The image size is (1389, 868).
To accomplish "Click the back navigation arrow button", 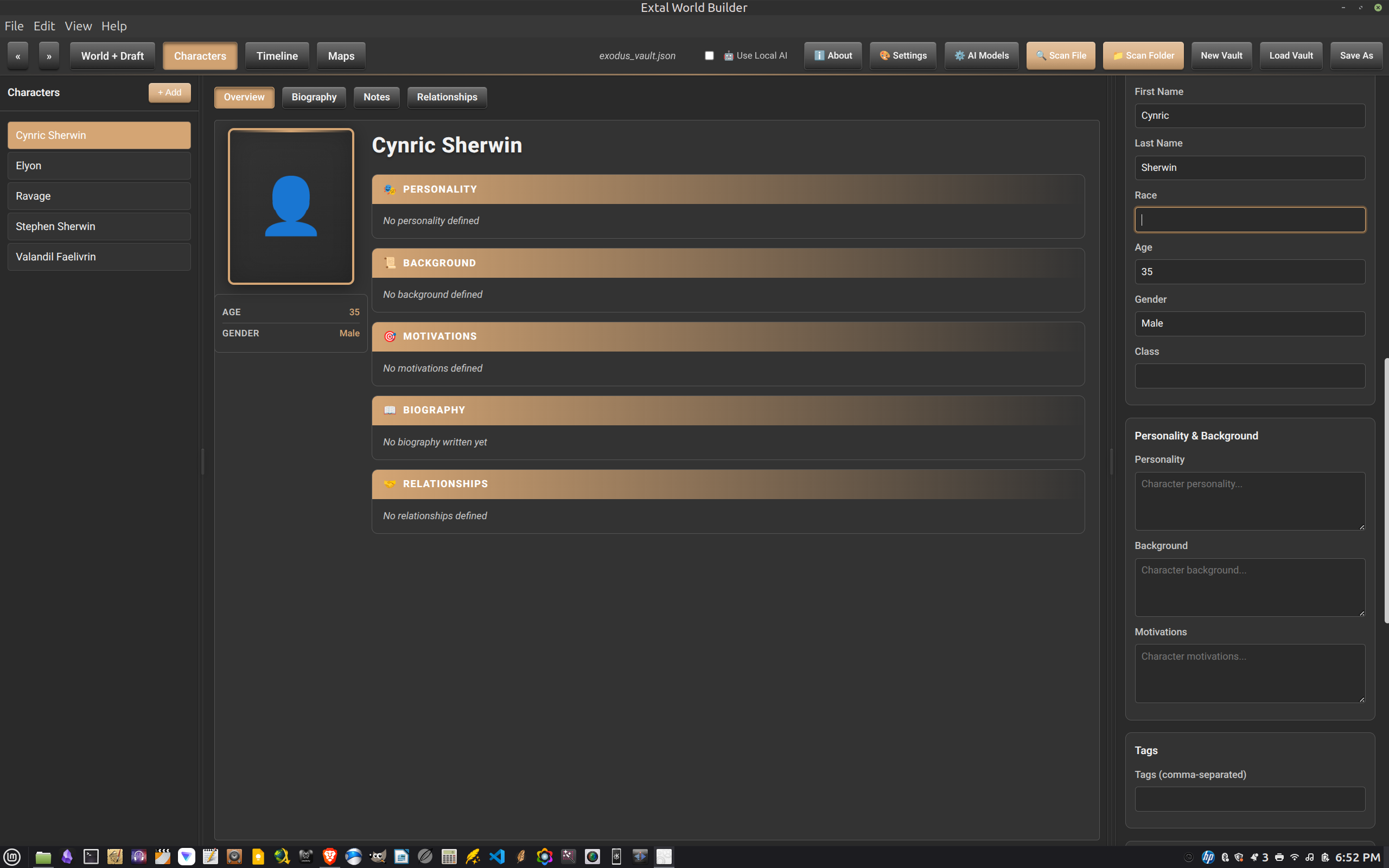I will click(18, 56).
